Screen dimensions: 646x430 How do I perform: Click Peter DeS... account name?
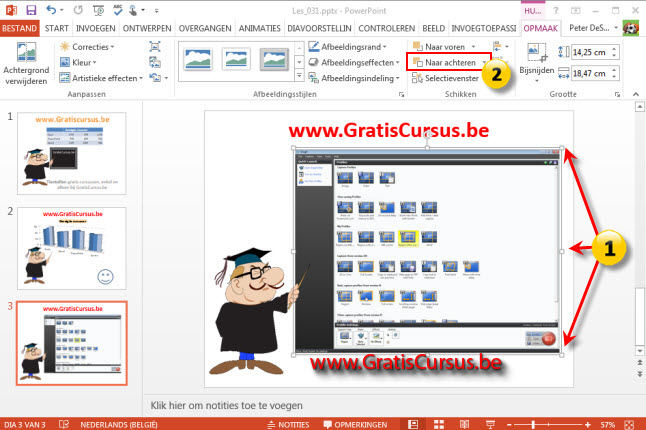[x=589, y=28]
